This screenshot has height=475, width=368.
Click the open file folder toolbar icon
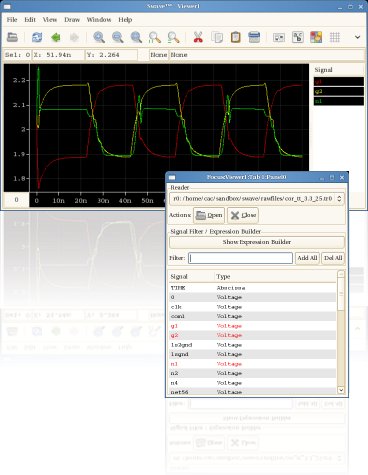[12, 37]
